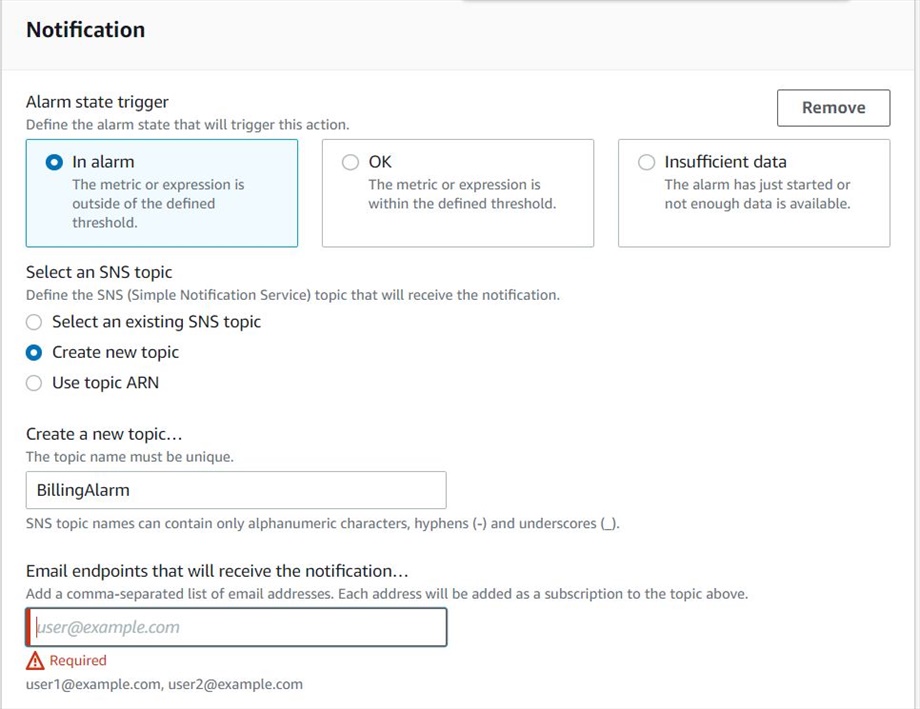Click the In alarm state card

(x=162, y=193)
